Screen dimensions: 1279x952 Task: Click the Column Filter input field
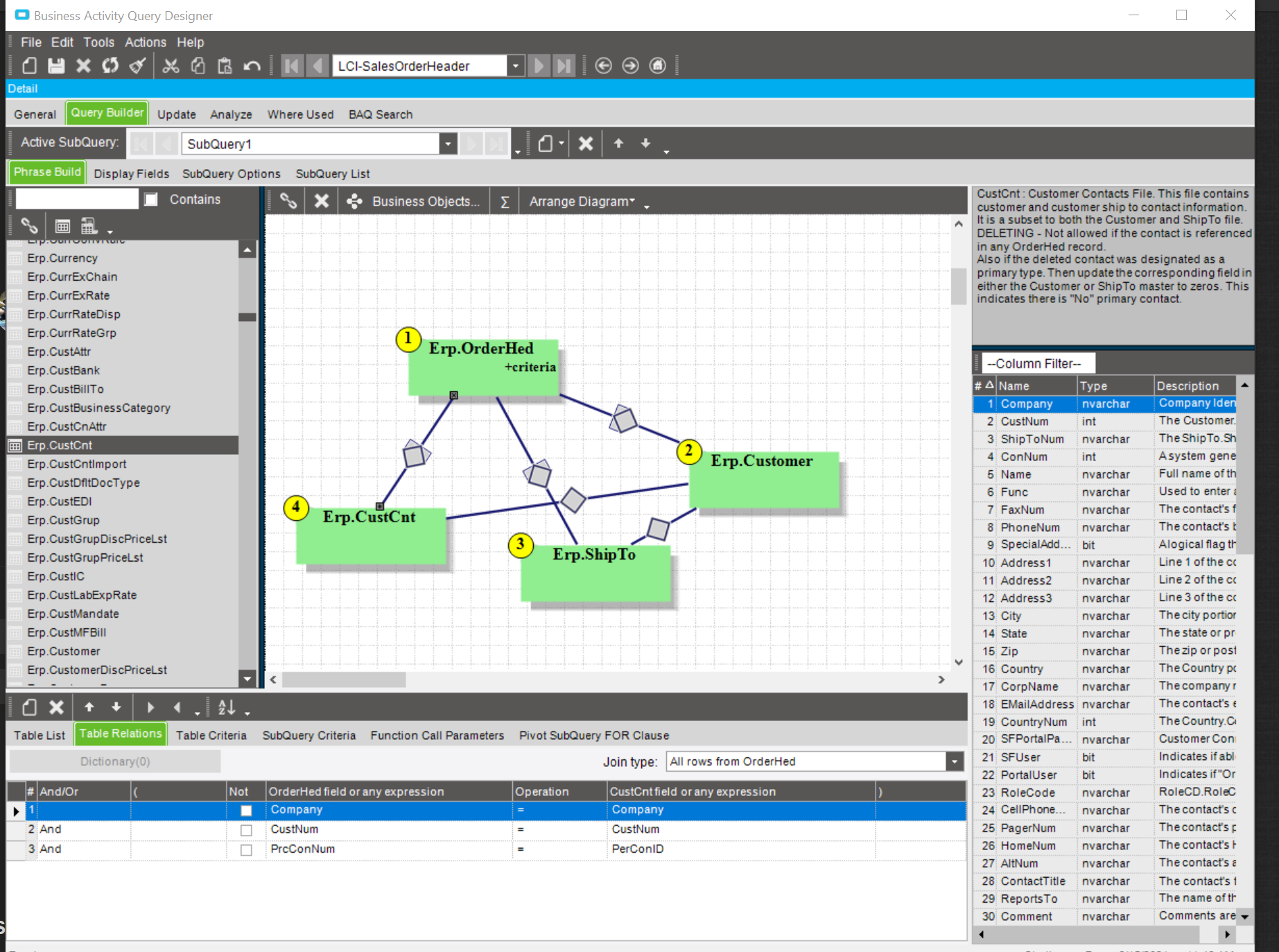pyautogui.click(x=1039, y=363)
